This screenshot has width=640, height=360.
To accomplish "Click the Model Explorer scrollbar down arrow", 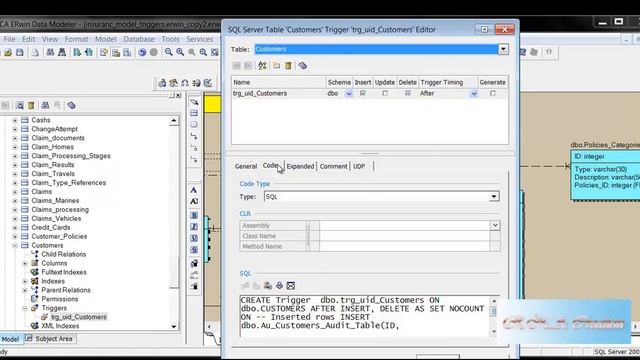I will coord(174,326).
